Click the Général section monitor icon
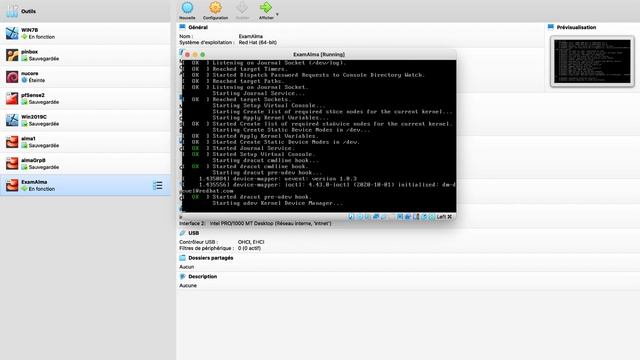640x360 pixels. point(182,27)
